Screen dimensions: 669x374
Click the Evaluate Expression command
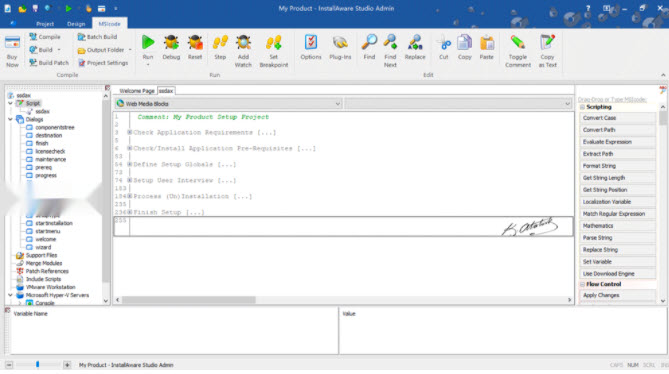pyautogui.click(x=617, y=142)
